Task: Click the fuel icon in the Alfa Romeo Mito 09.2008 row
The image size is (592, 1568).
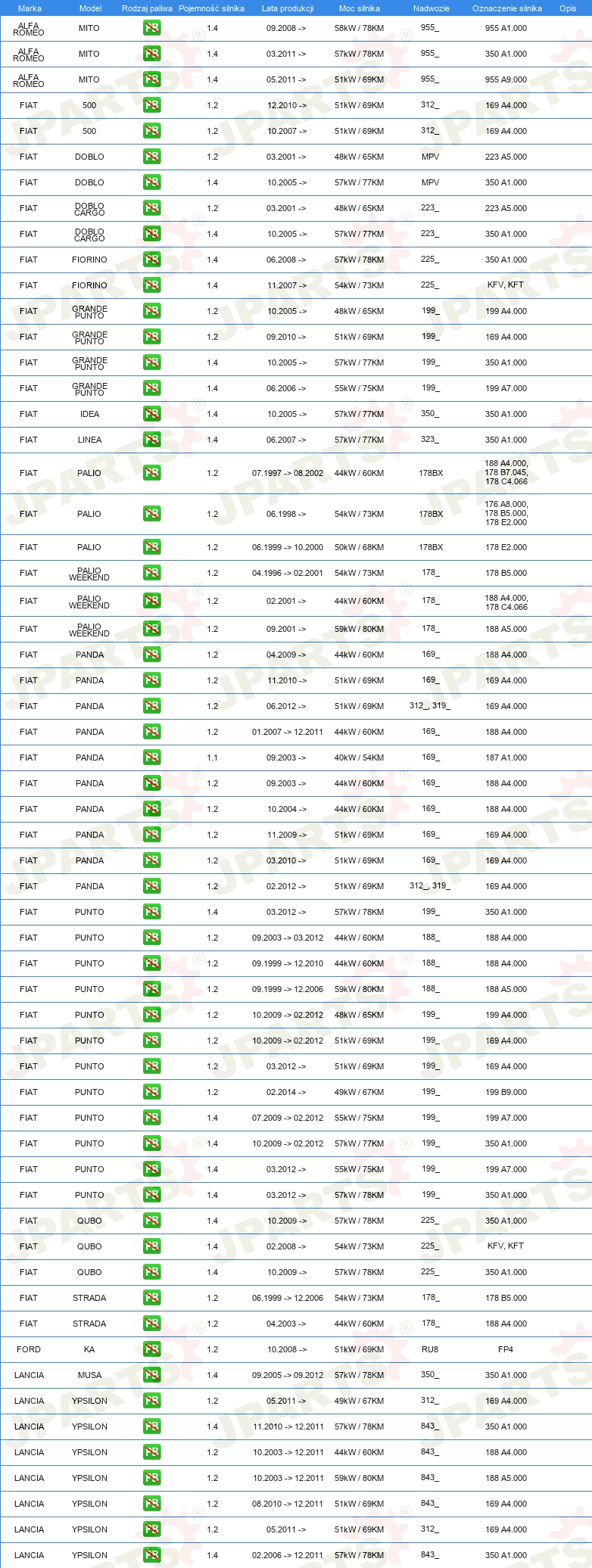Action: [151, 28]
